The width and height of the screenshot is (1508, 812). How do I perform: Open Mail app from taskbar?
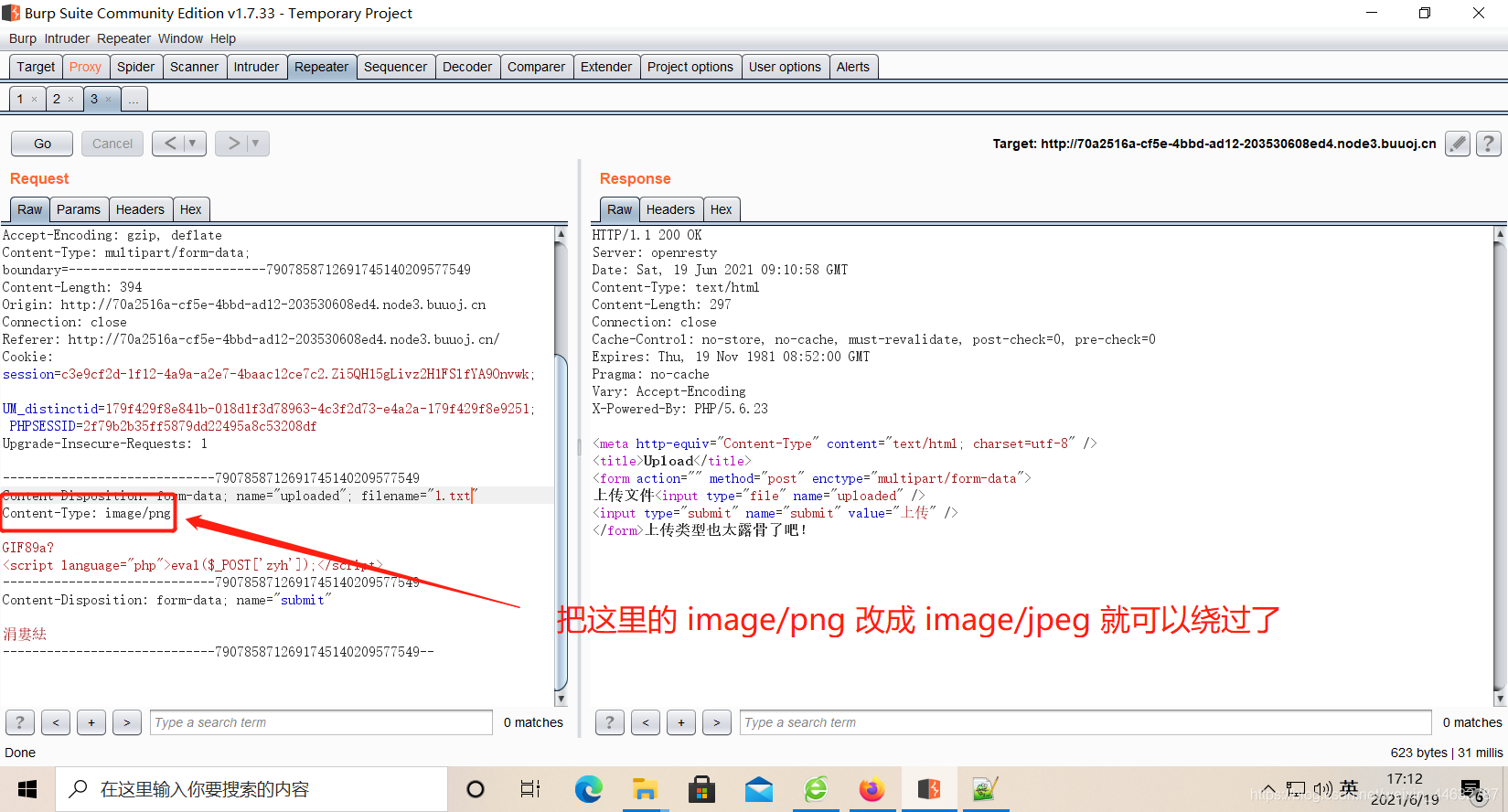758,789
